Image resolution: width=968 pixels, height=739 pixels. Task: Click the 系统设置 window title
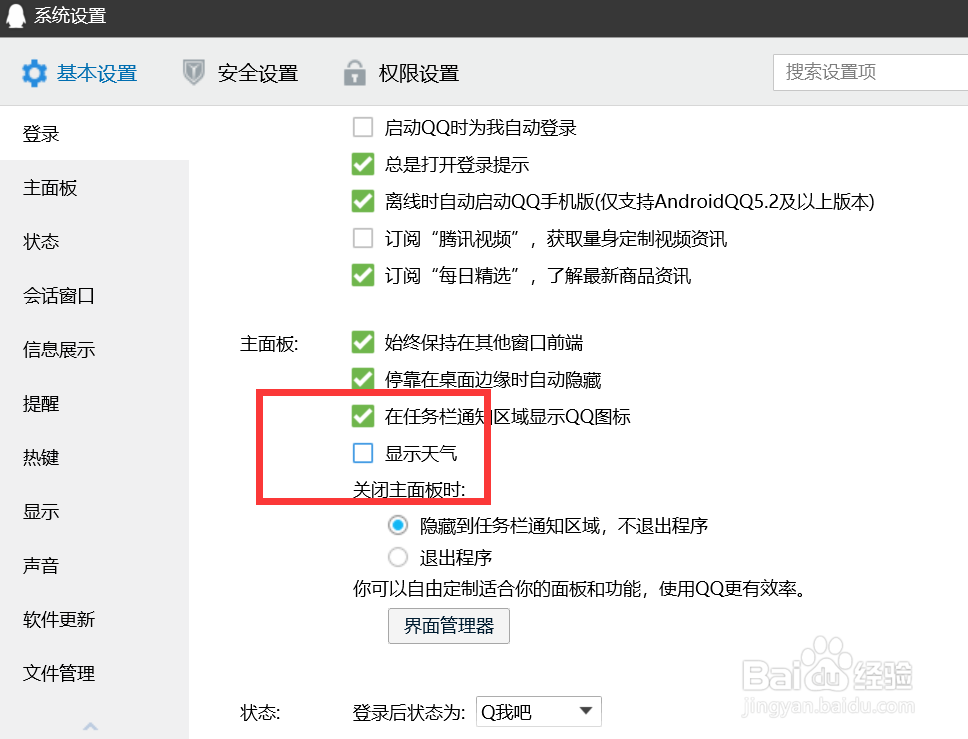(x=70, y=15)
